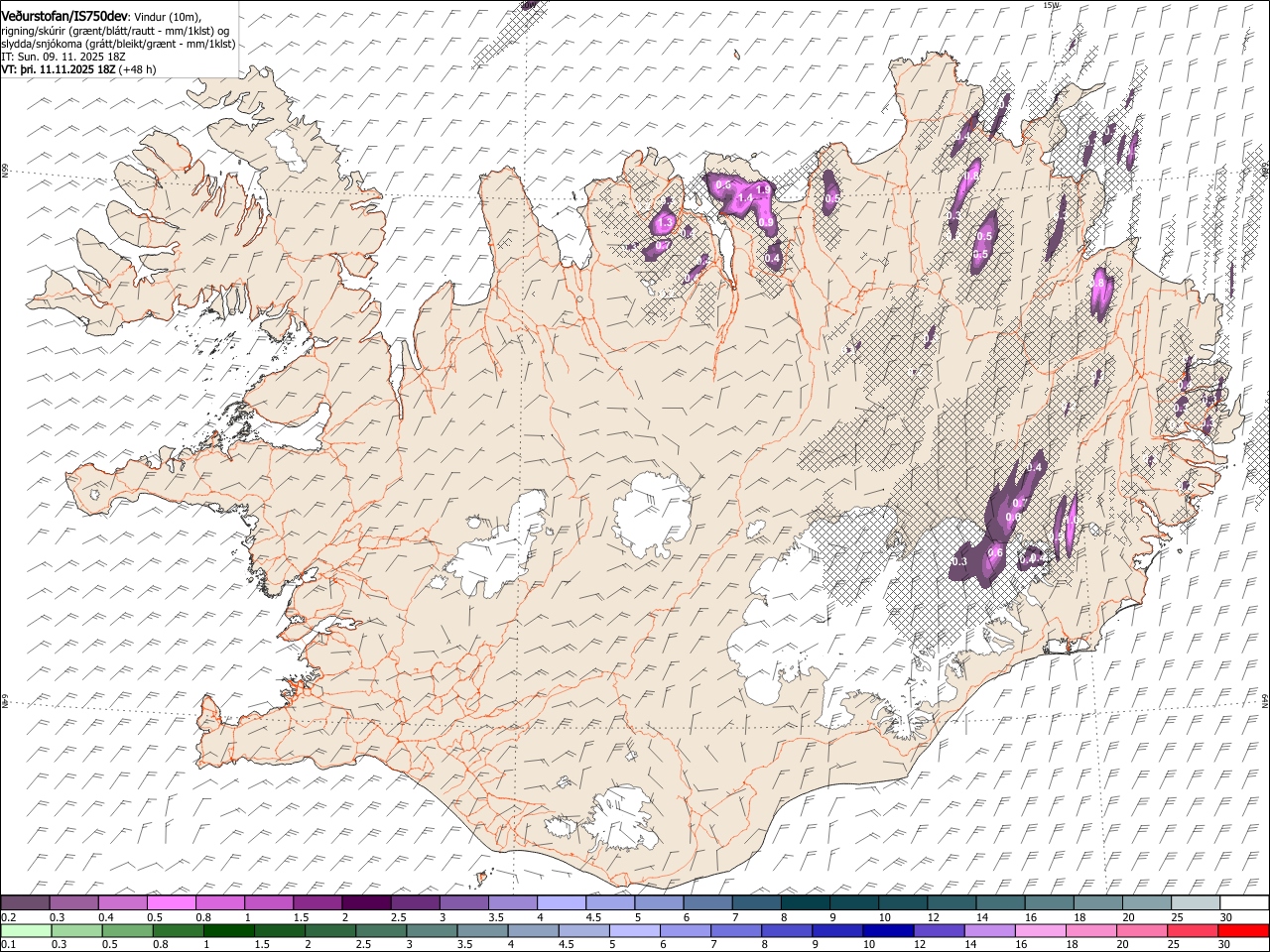The height and width of the screenshot is (952, 1270).
Task: Click the upper legend swatch between 18 and 20
Action: point(1097,902)
